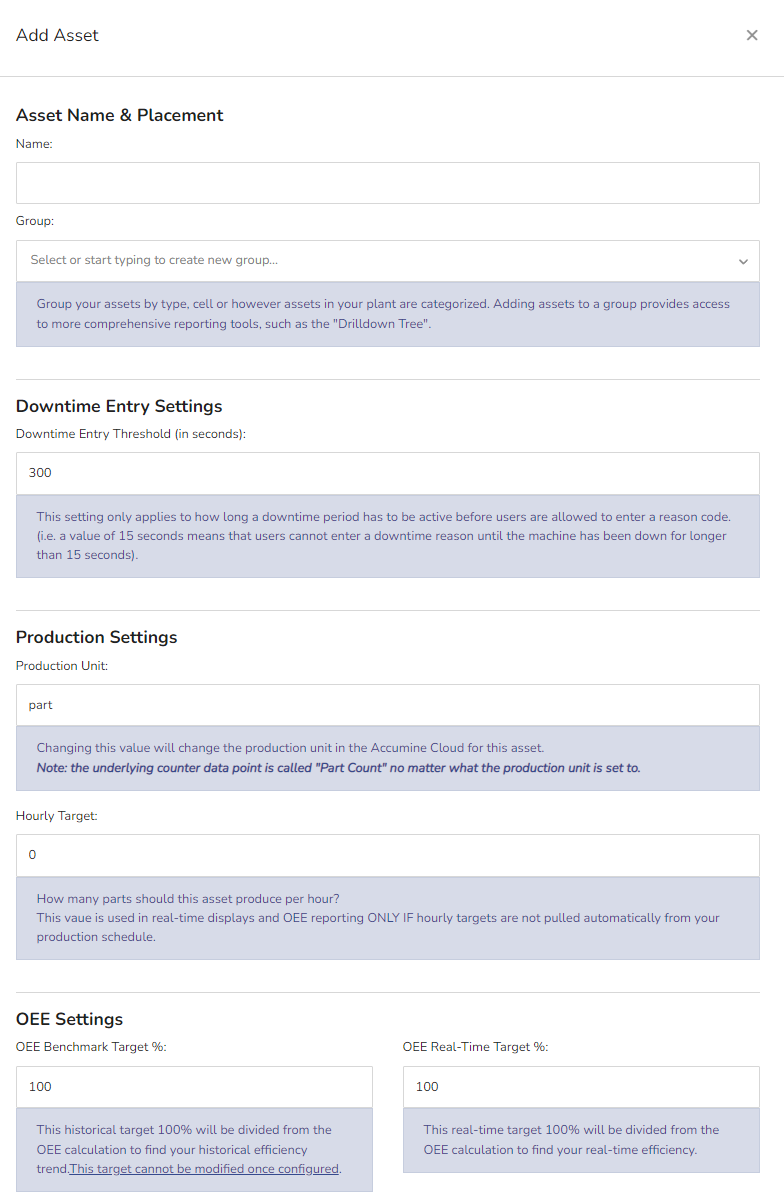Click the Add Asset dialog title
The width and height of the screenshot is (784, 1204).
57,35
